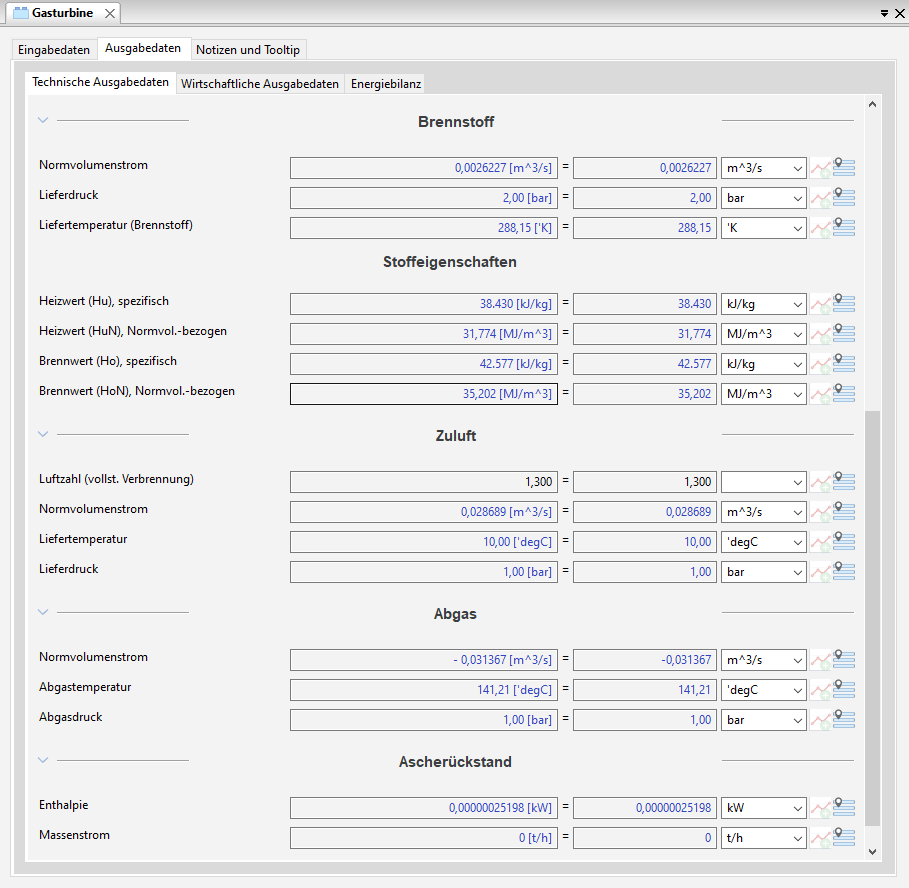Click the pin list icon in the Luftzahl row

click(x=844, y=481)
